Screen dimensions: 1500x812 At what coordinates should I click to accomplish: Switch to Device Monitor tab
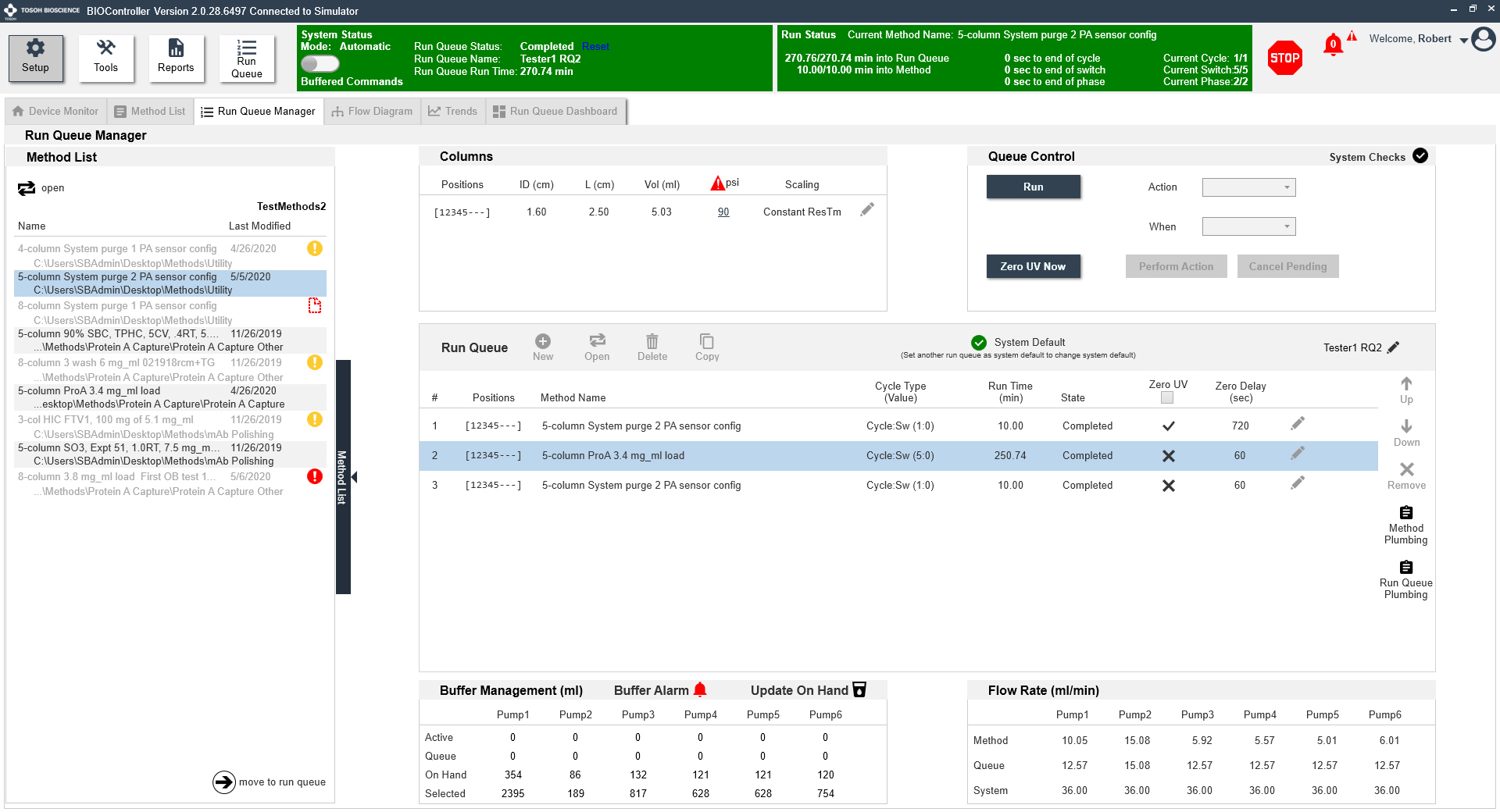point(55,112)
